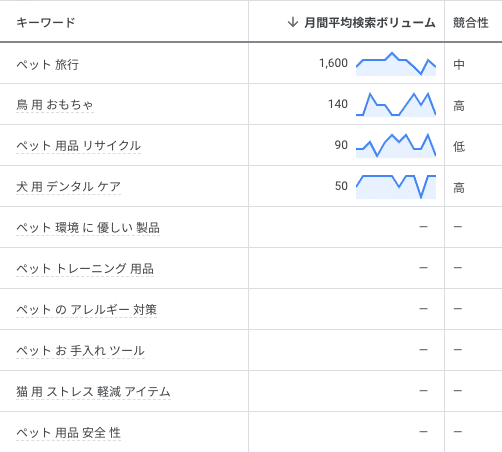
Task: Select the keyword 犬 用 デンタル ケア
Action: (x=68, y=187)
